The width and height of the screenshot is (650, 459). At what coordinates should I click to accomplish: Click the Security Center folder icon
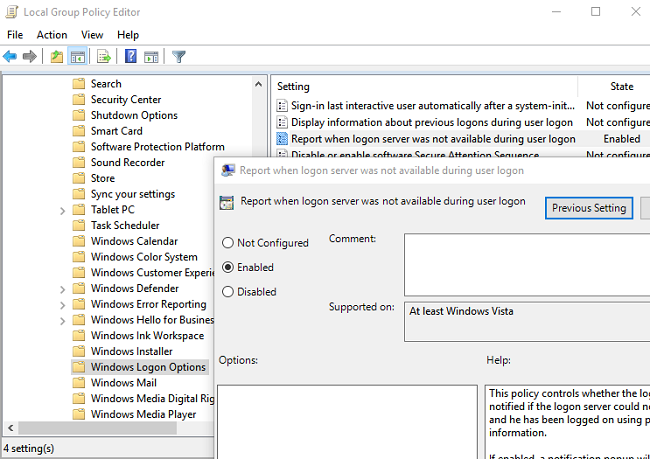point(79,100)
